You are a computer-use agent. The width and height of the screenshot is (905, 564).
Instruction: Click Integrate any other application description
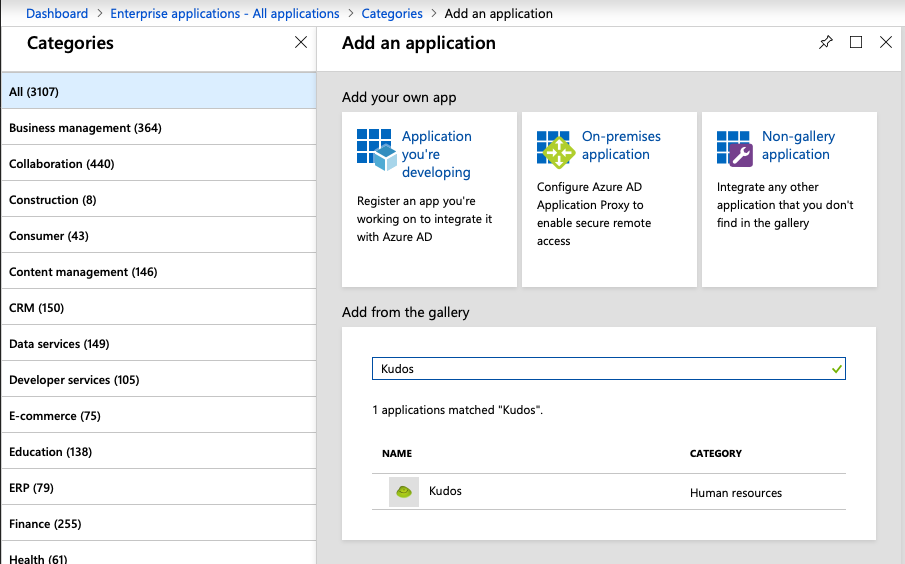[785, 205]
